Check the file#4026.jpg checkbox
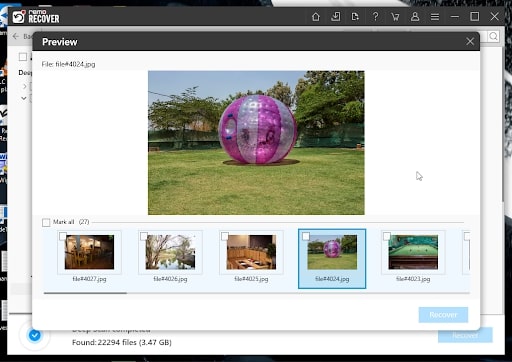 coord(144,236)
